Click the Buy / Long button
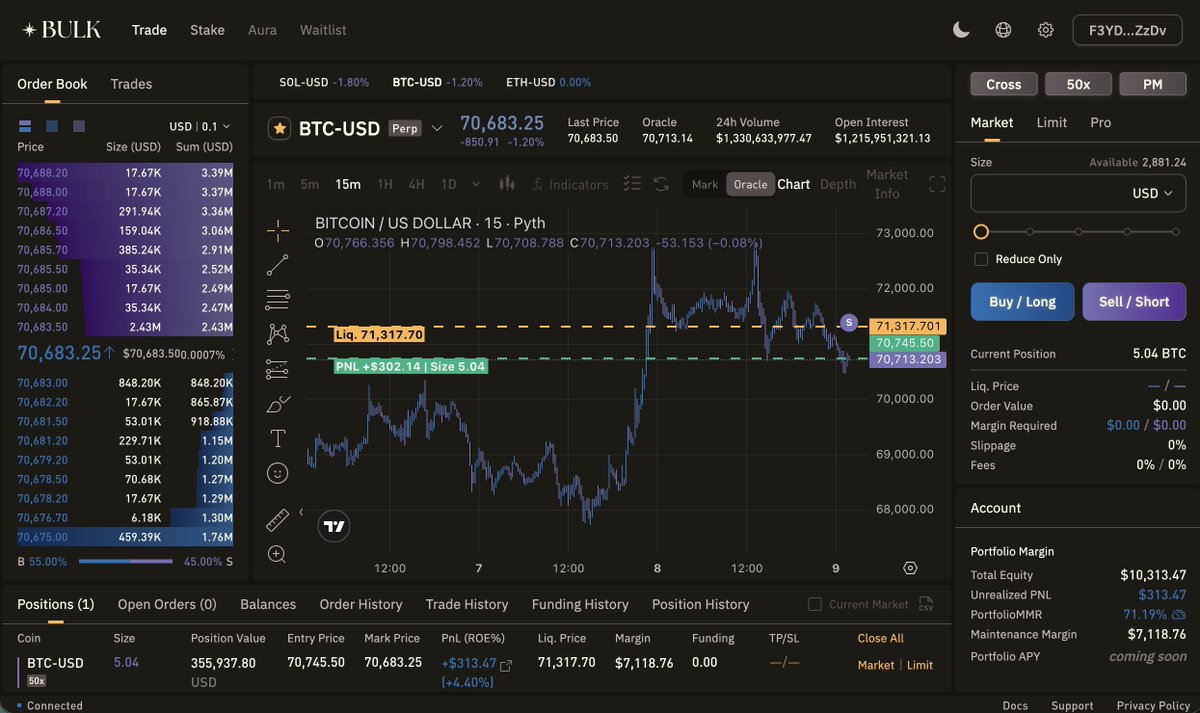The image size is (1200, 713). [1022, 302]
